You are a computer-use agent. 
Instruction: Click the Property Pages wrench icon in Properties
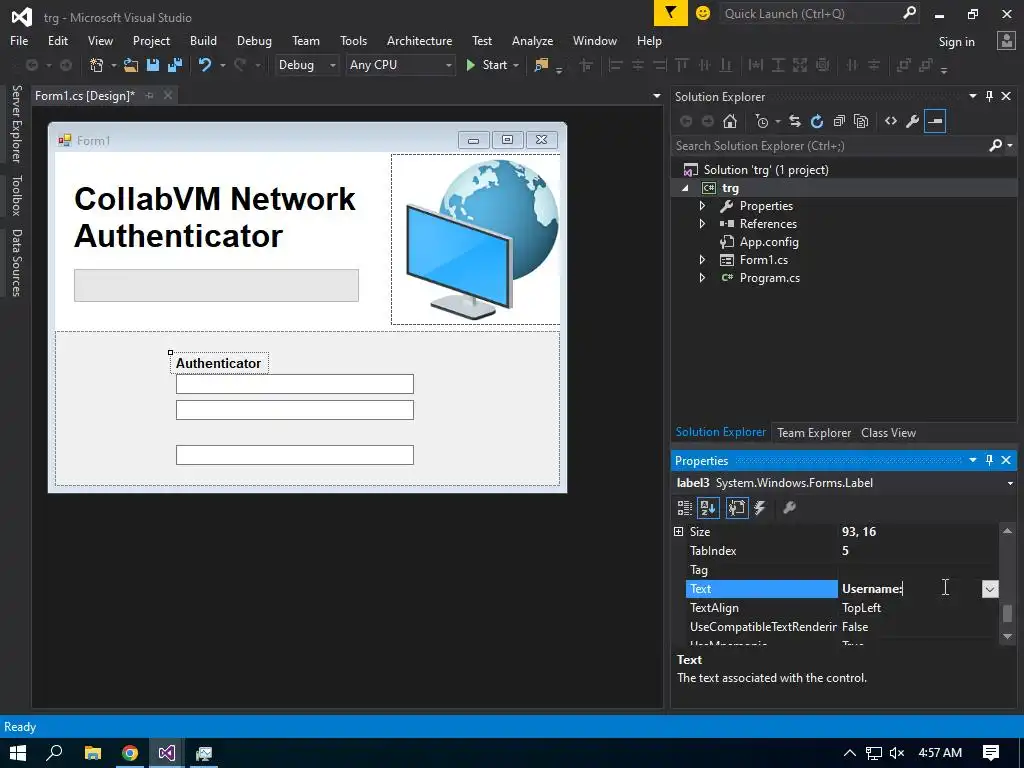click(789, 507)
